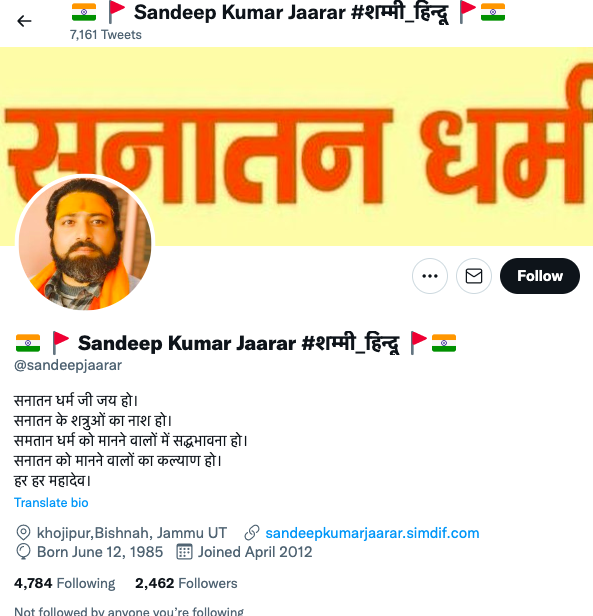Click the @sandeepjaarar handle
The image size is (593, 616).
pos(68,365)
